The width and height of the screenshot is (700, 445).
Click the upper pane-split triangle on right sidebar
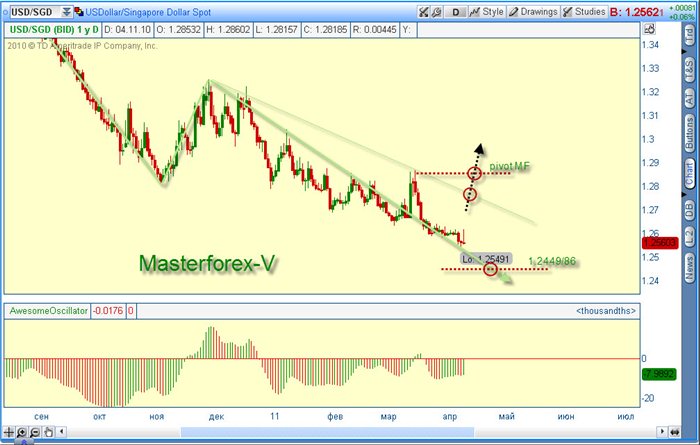point(683,52)
